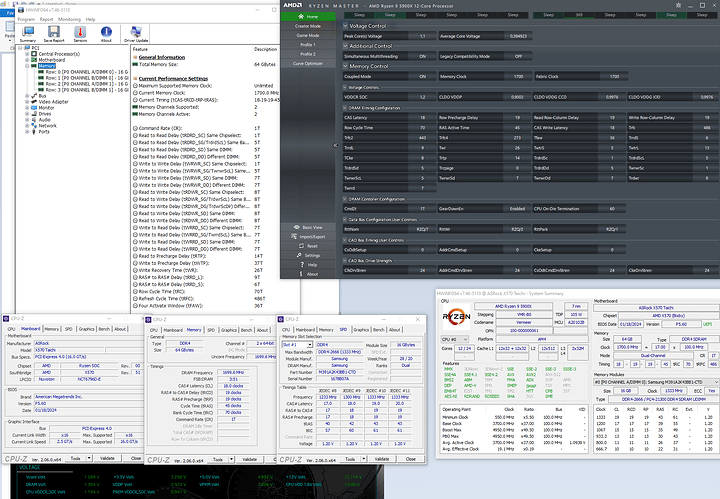720x499 pixels.
Task: Open Curve Optimizer in Ryzen Master
Action: coord(308,63)
